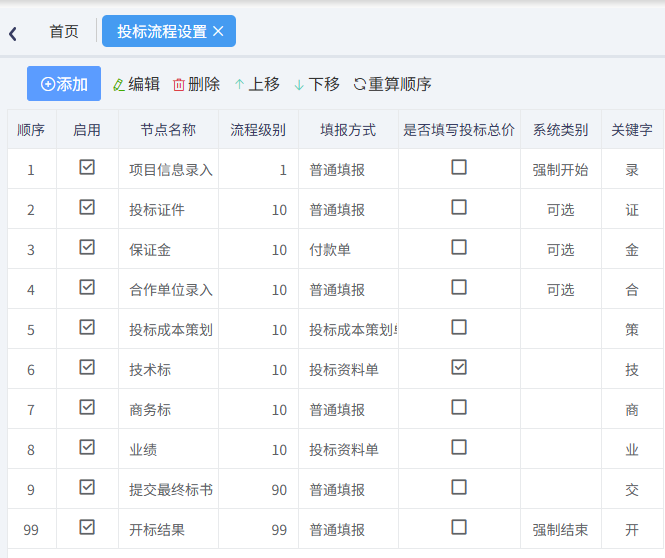Screen dimensions: 665x558
Task: Select the 技术标 node name cell
Action: (x=168, y=370)
